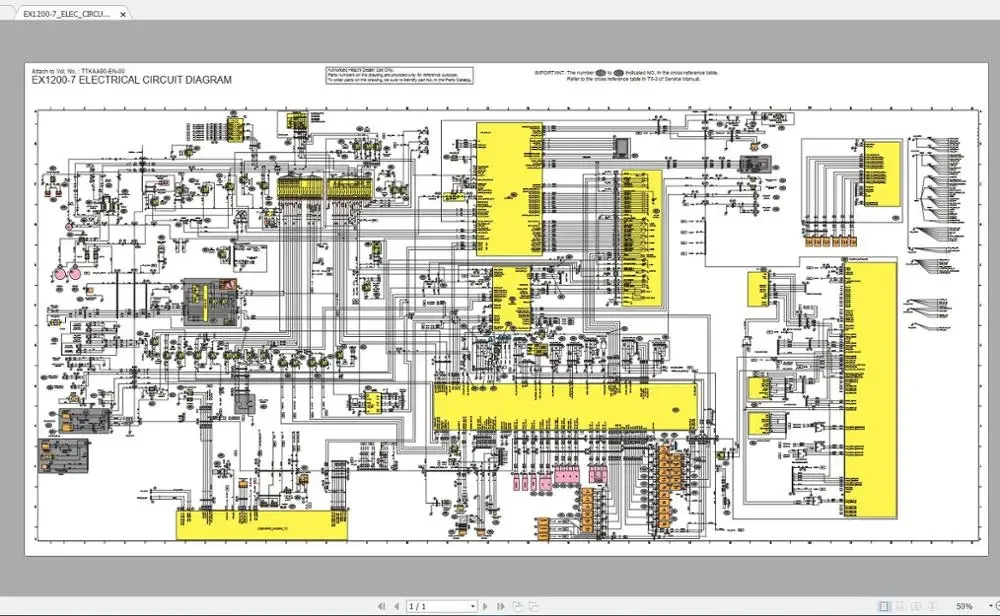The width and height of the screenshot is (1000, 616).
Task: Open the page number dropdown arrow
Action: [x=472, y=606]
